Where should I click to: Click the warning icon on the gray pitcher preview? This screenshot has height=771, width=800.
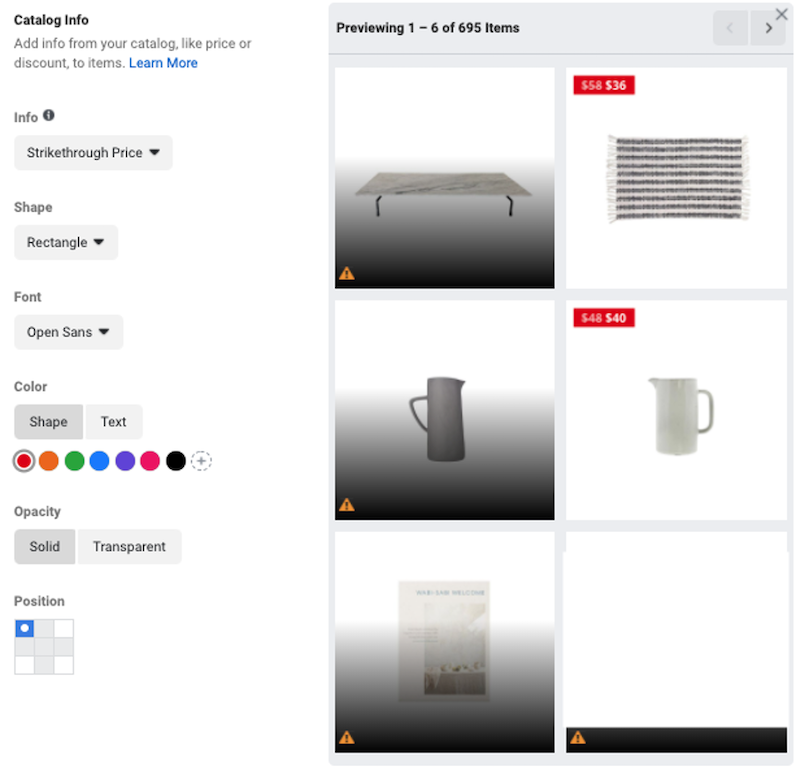(347, 504)
